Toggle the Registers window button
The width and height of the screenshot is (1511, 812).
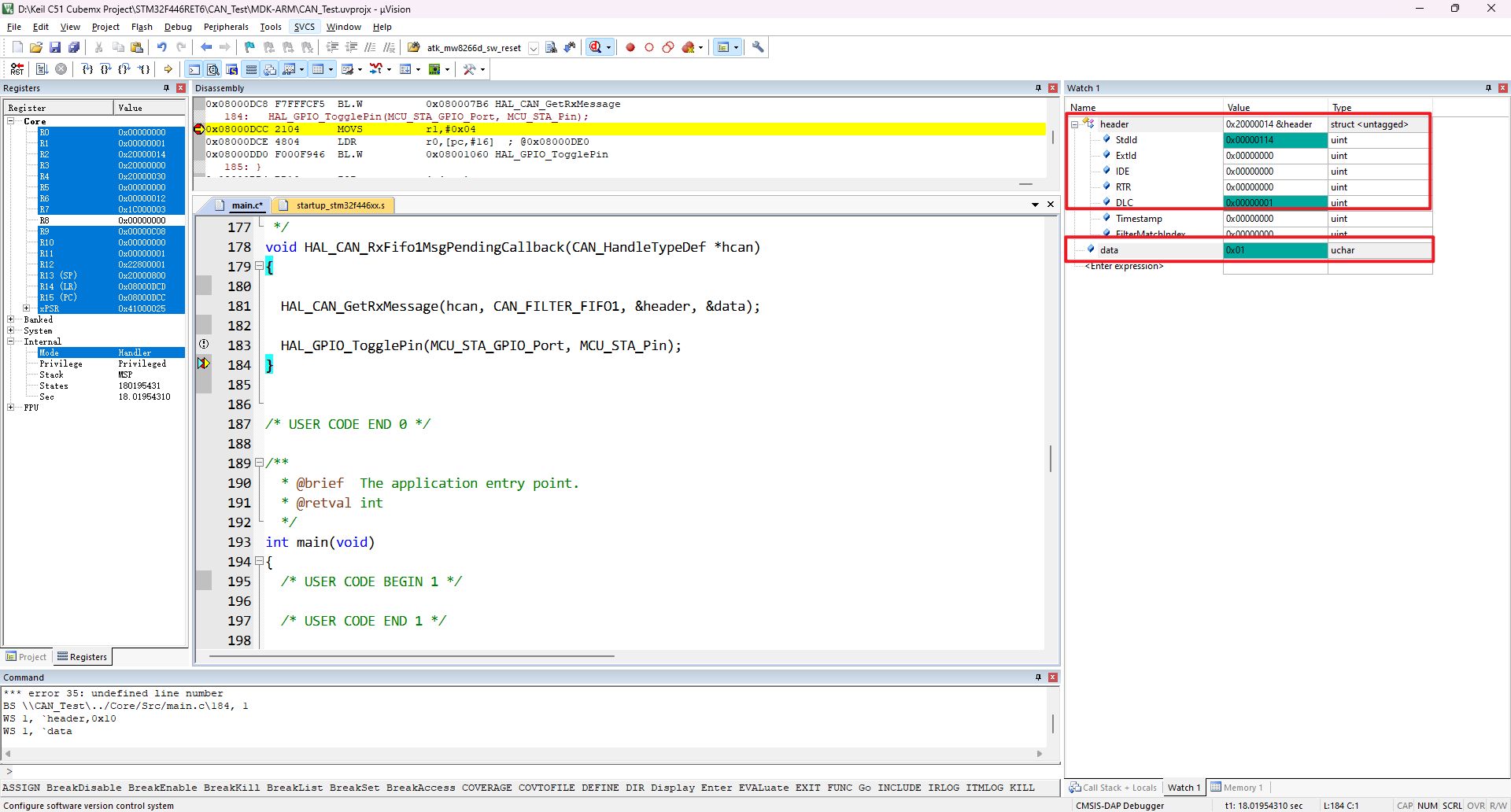251,69
